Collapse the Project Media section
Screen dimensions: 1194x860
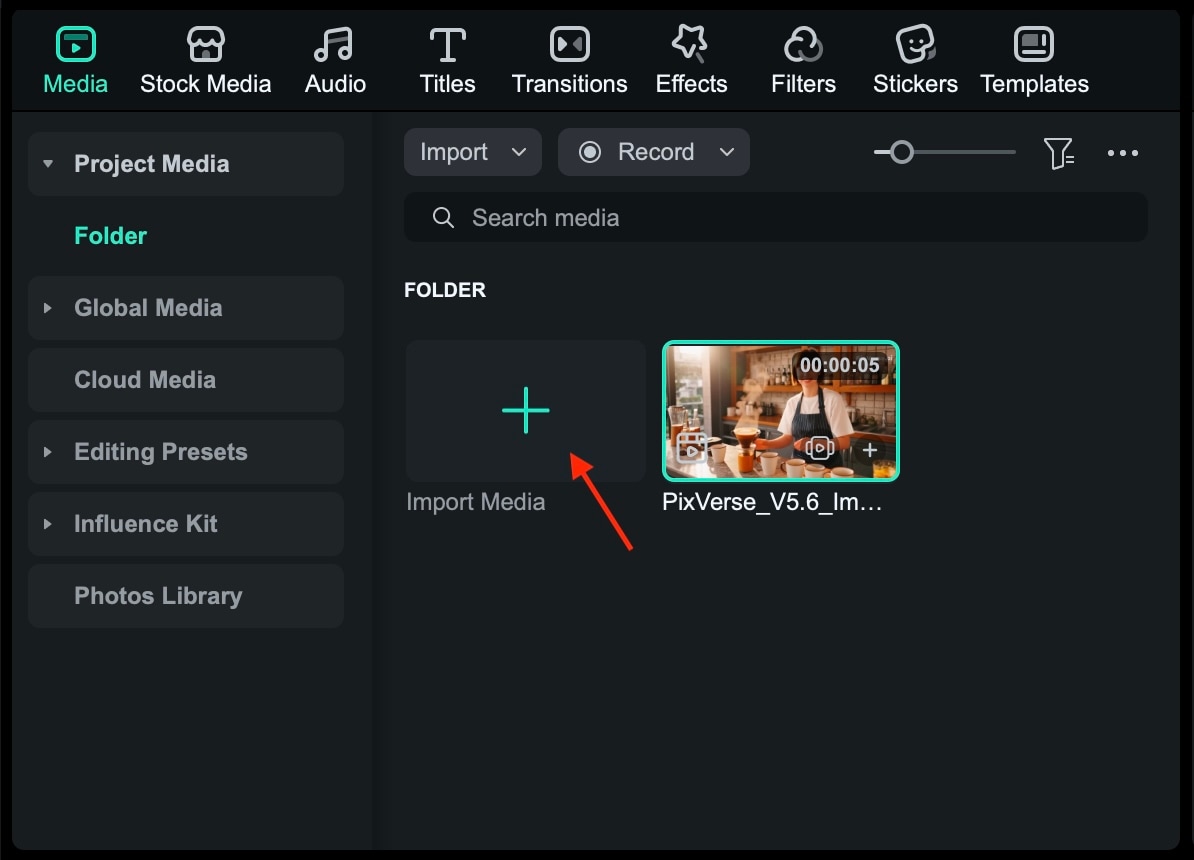pos(47,163)
